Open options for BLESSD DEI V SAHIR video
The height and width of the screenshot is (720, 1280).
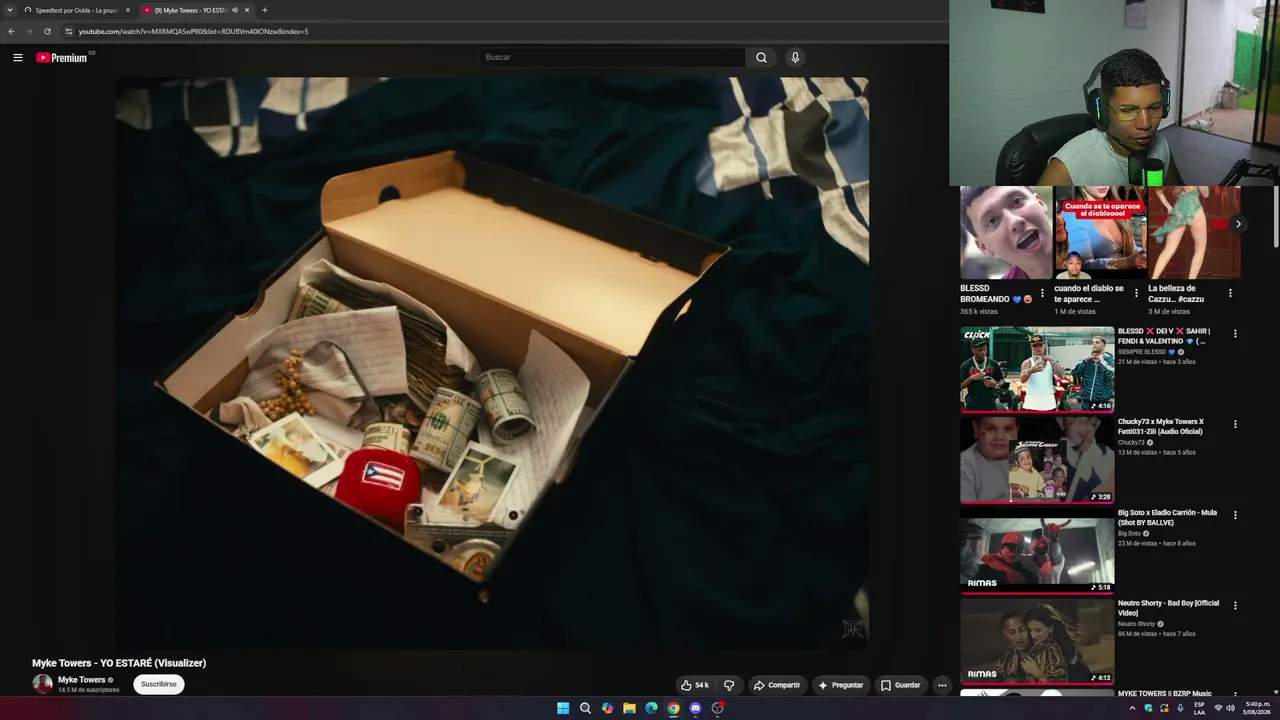(1235, 334)
